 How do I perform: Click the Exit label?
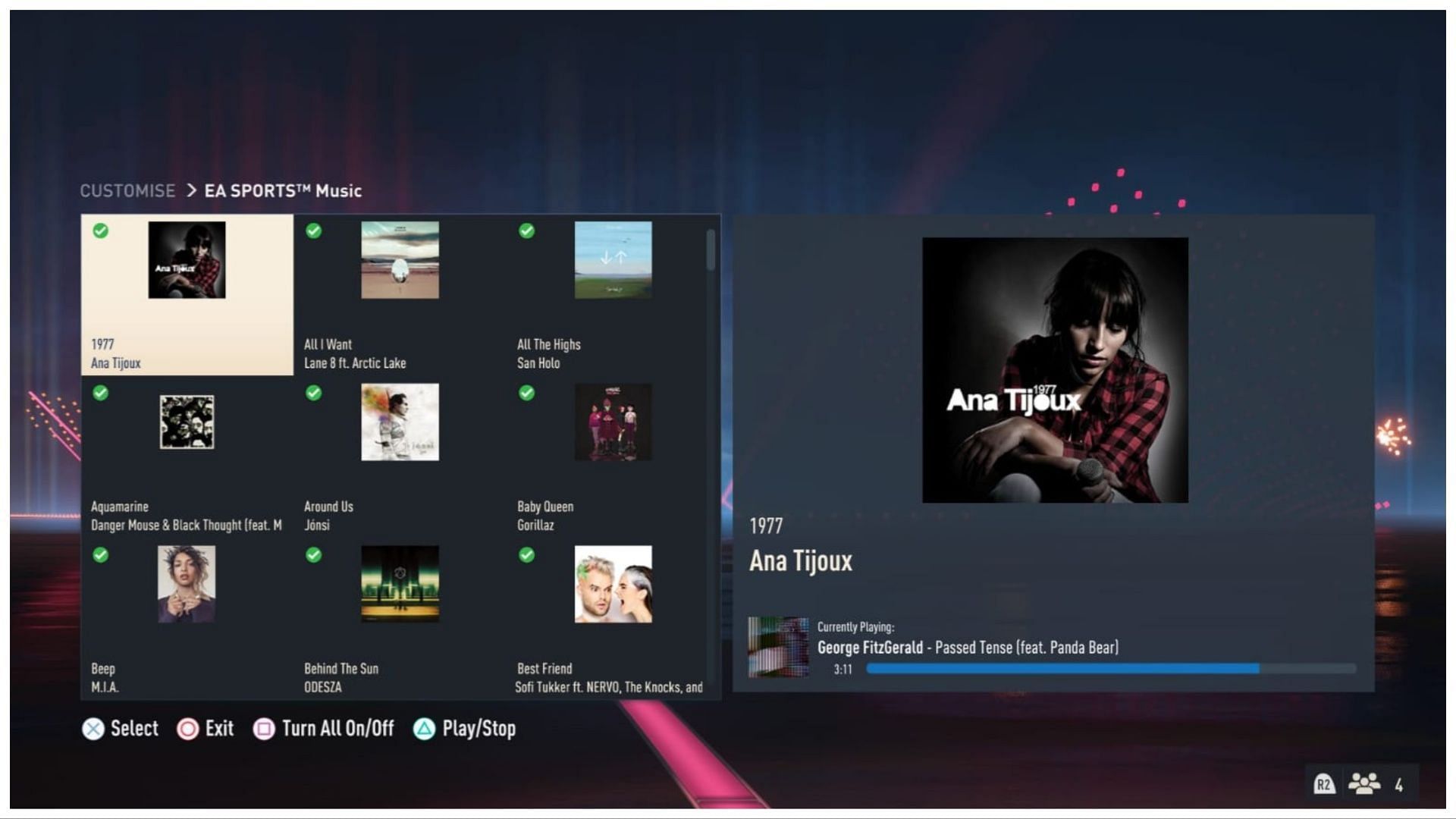219,729
